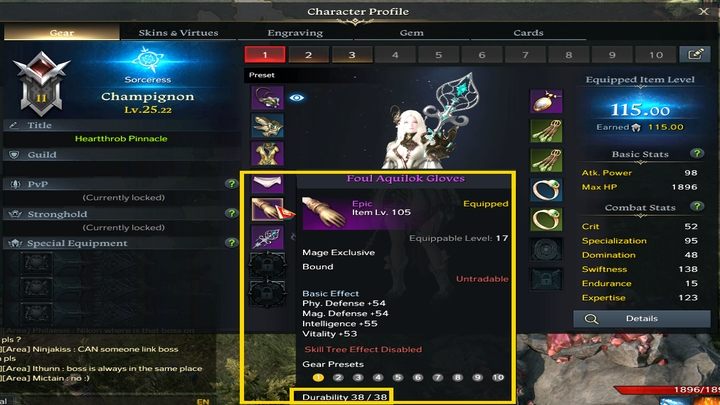Viewport: 720px width, 405px height.
Task: Select the staff weapon slot icon
Action: pos(267,238)
